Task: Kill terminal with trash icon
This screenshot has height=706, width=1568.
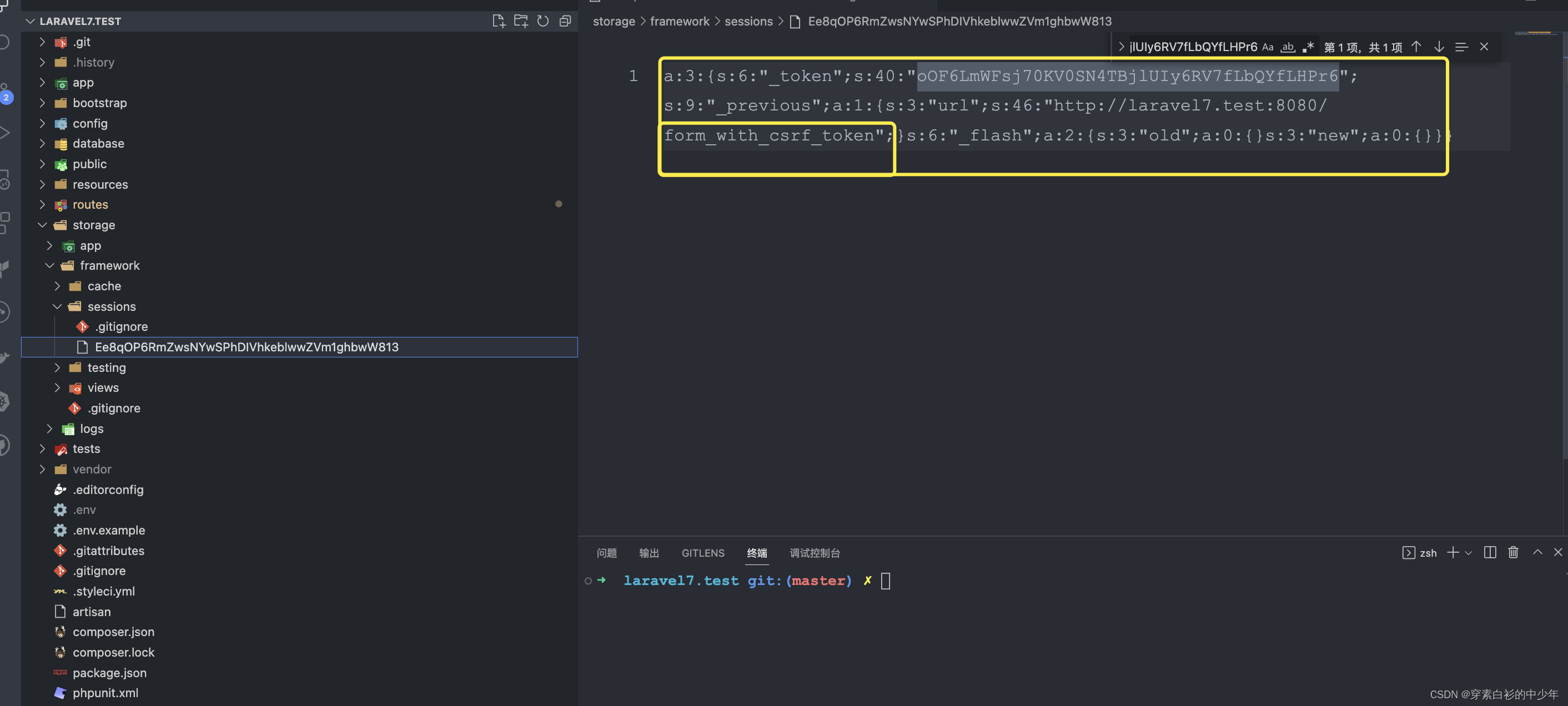Action: (x=1513, y=553)
